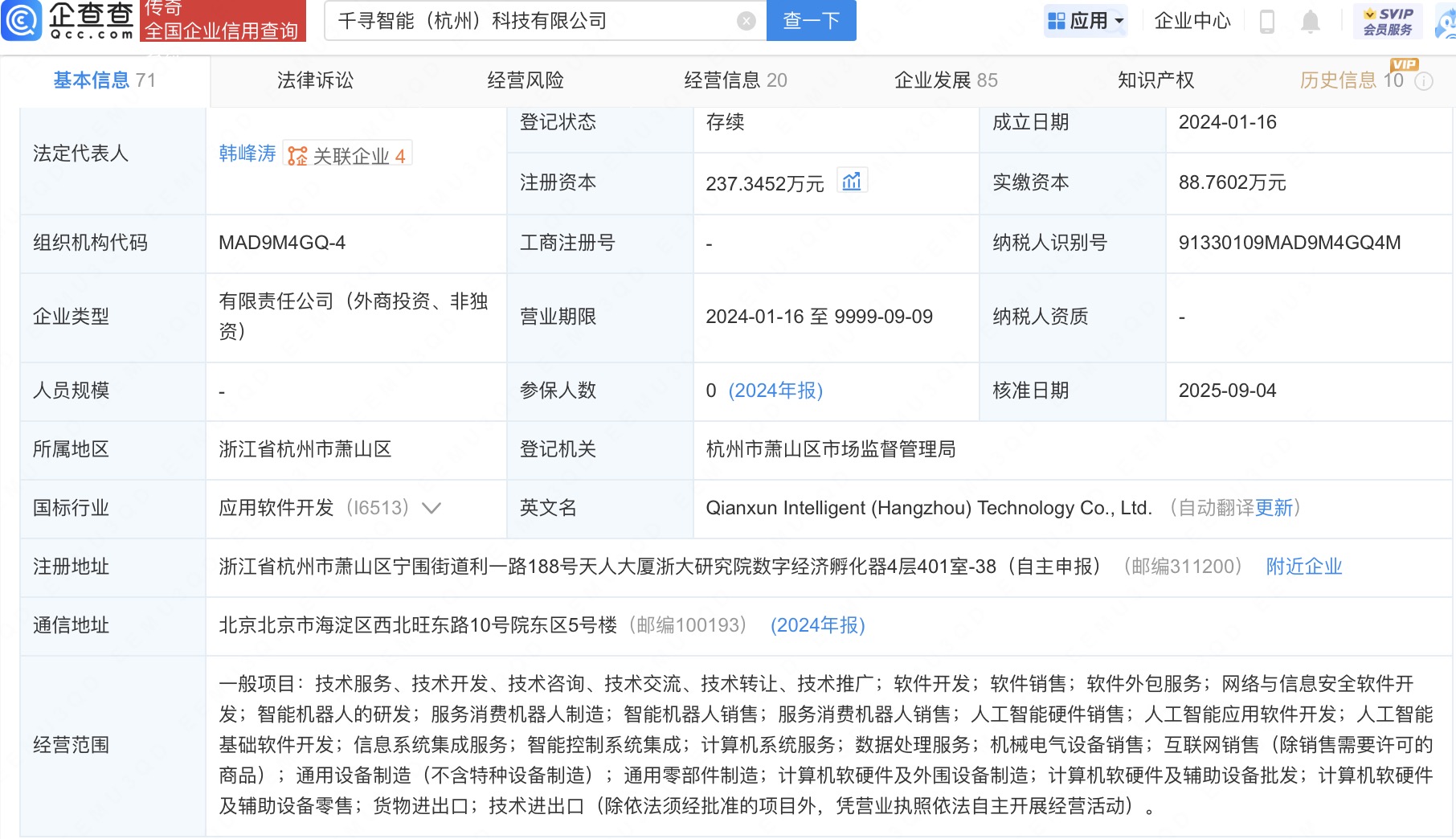
Task: Open the notification bell icon
Action: tap(1311, 22)
